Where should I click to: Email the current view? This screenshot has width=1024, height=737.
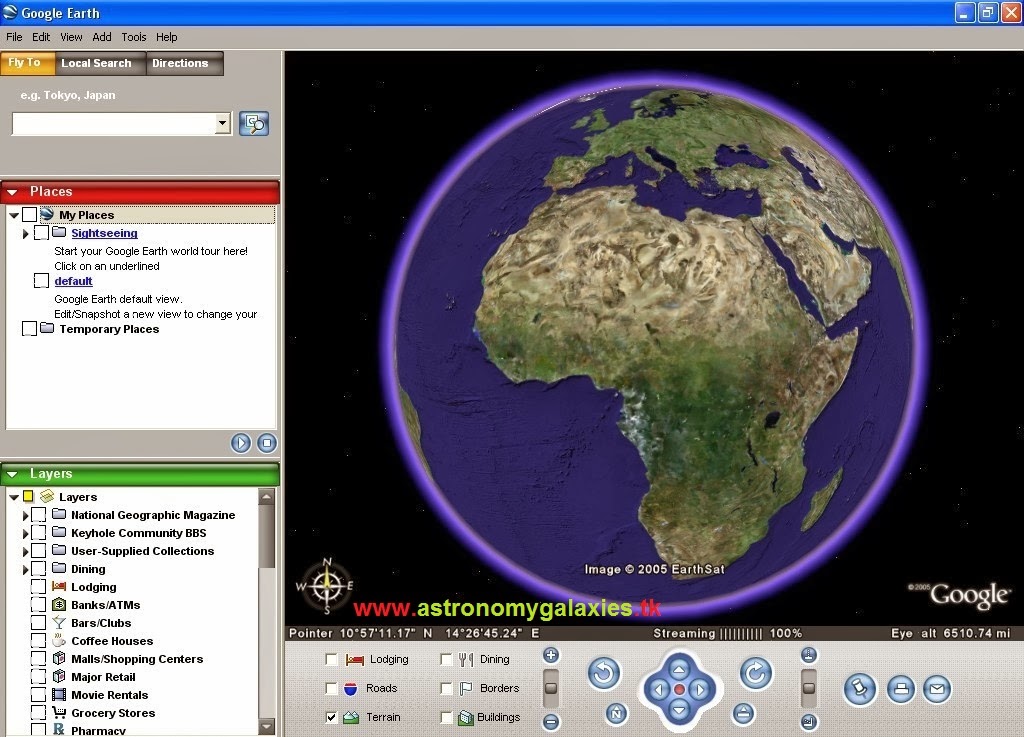pos(936,689)
